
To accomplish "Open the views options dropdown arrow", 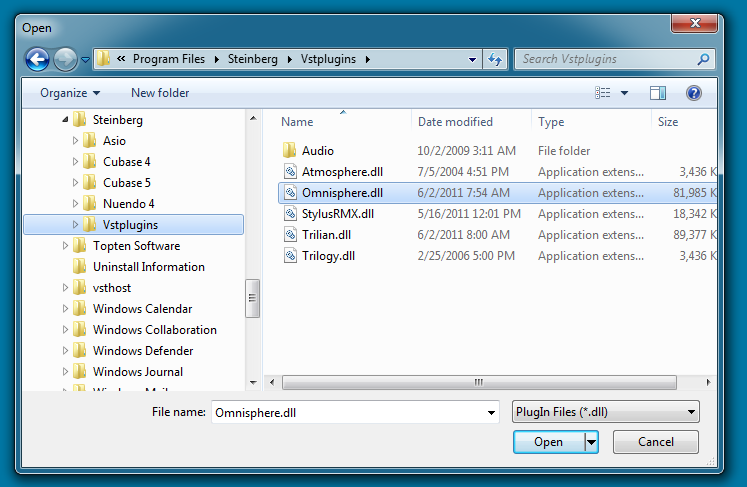I will (x=624, y=93).
